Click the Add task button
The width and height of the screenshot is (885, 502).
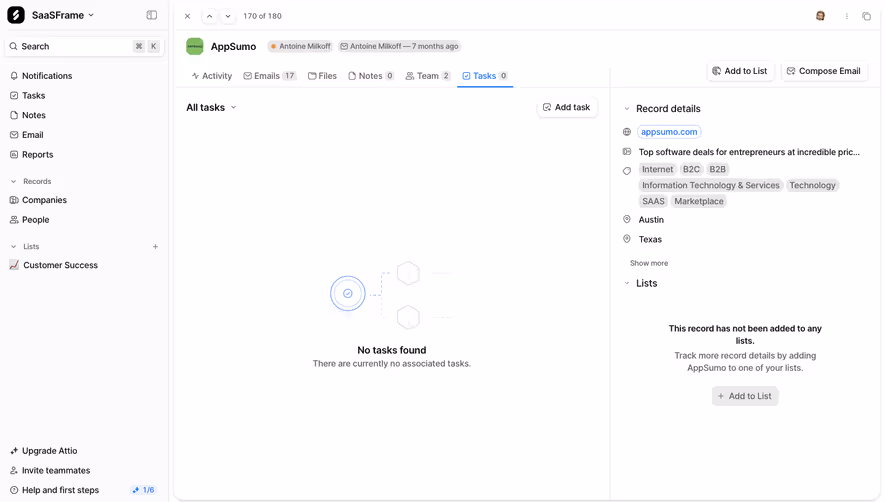567,107
